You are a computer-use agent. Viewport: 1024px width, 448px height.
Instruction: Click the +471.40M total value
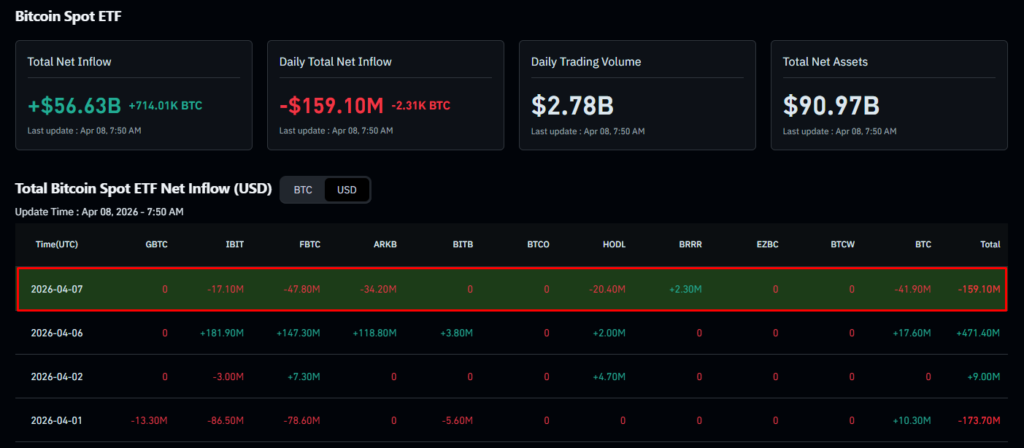coord(978,333)
